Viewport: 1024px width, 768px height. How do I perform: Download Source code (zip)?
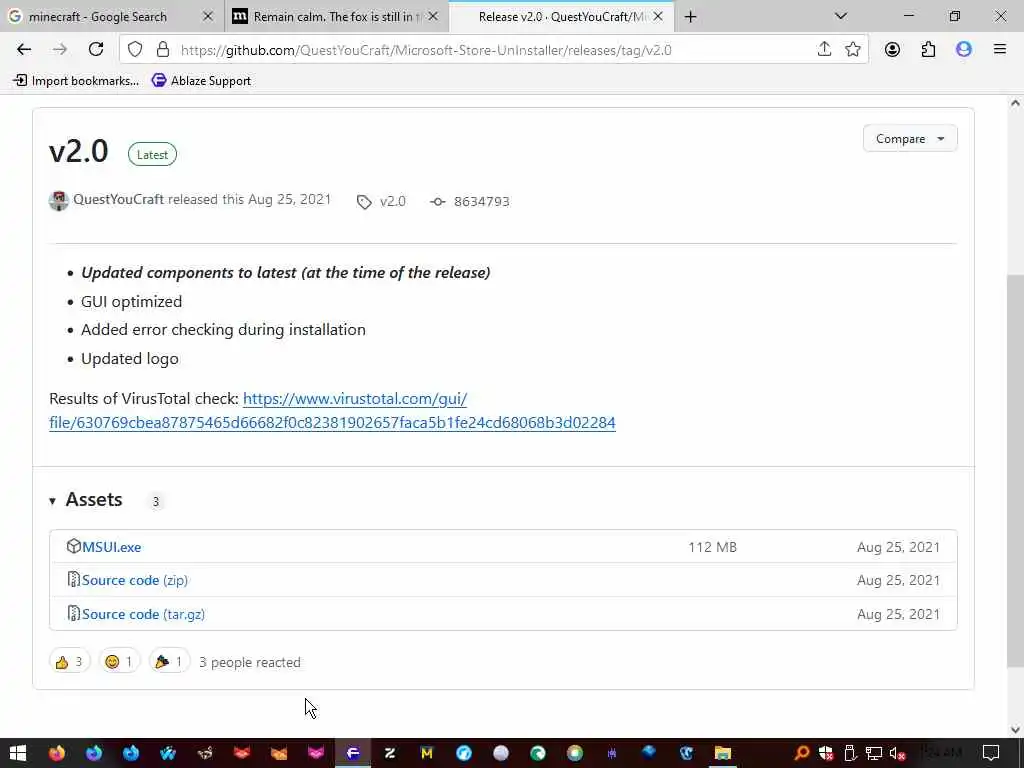pos(135,581)
